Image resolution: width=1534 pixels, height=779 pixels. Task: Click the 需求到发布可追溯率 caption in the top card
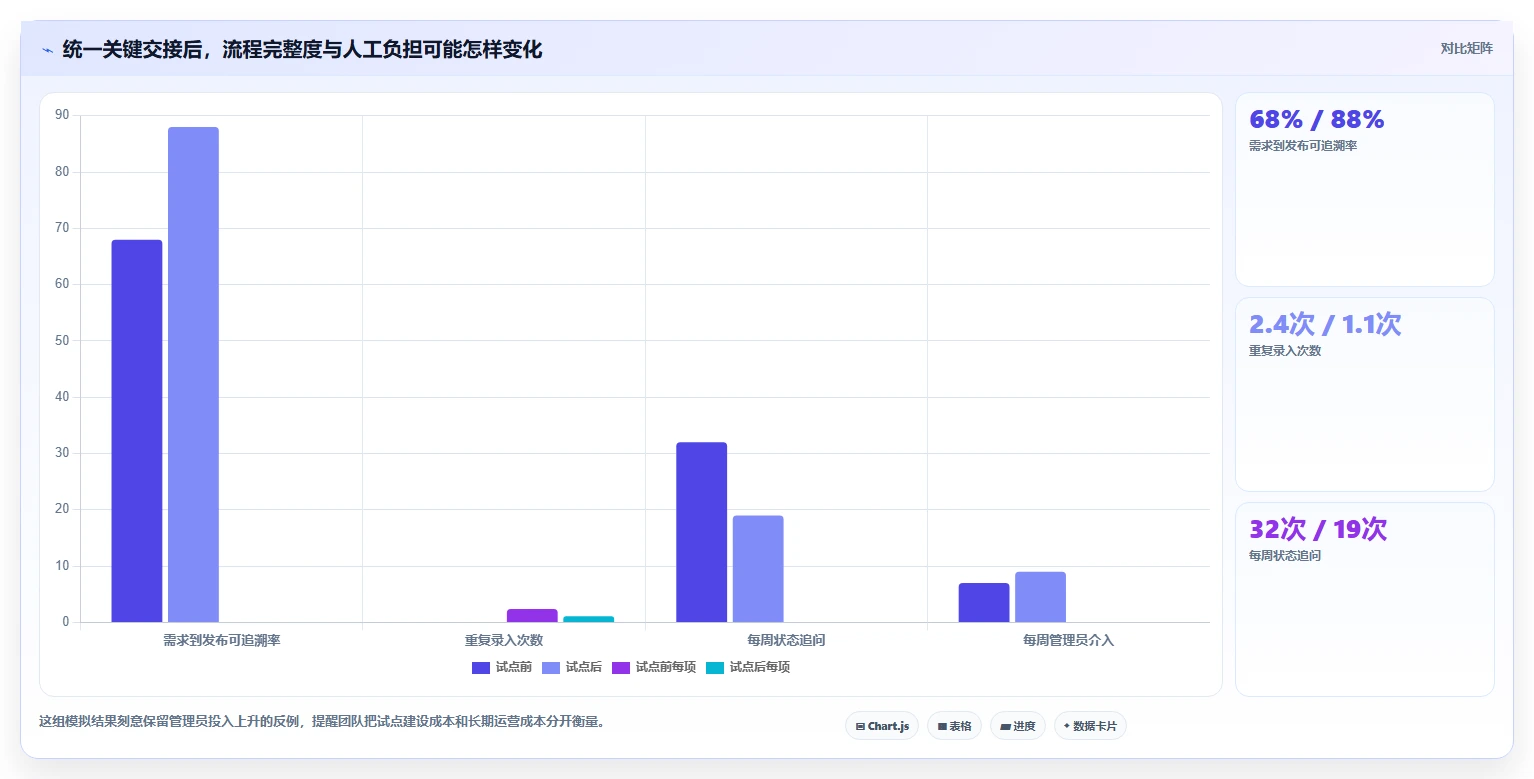click(x=1303, y=146)
